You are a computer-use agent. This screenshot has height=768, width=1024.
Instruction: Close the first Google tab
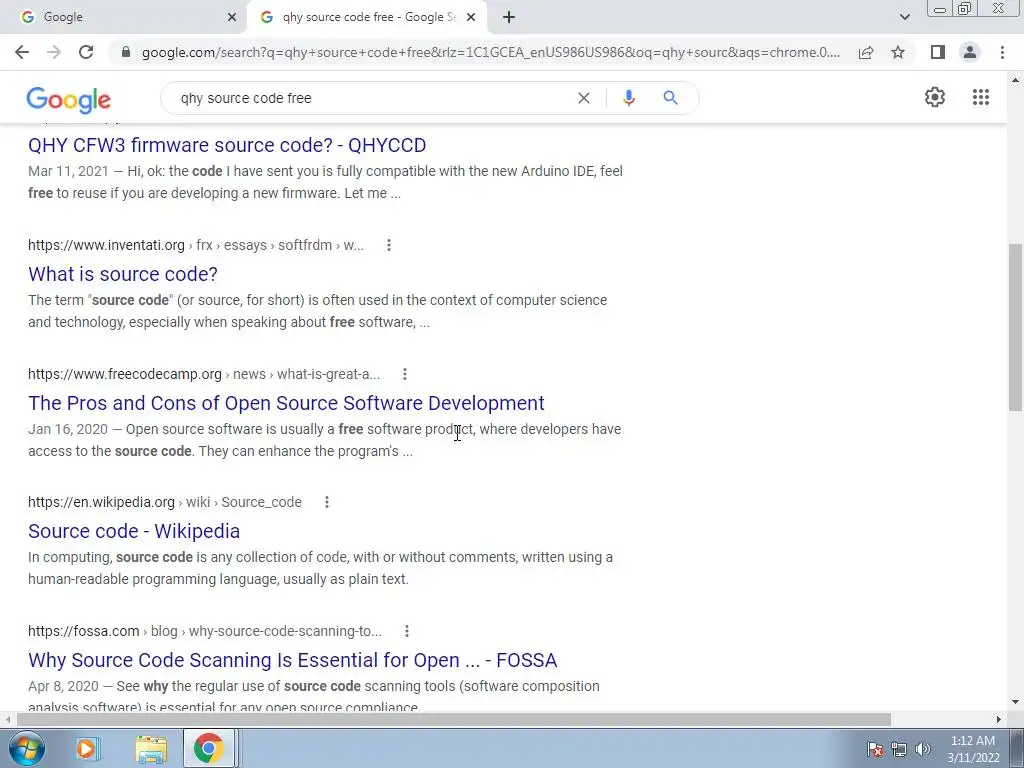(x=232, y=17)
